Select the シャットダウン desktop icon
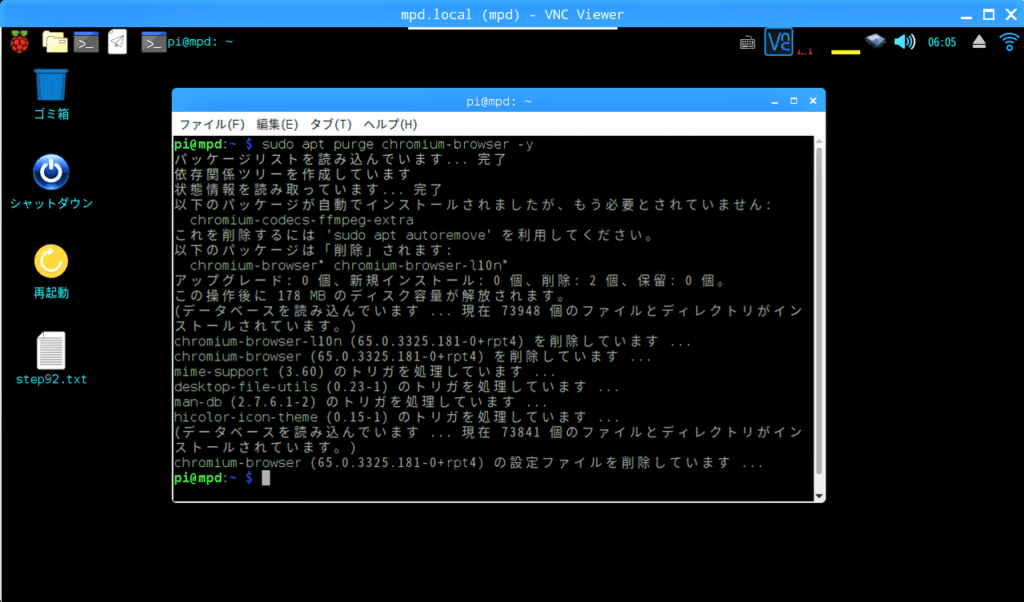 coord(51,182)
